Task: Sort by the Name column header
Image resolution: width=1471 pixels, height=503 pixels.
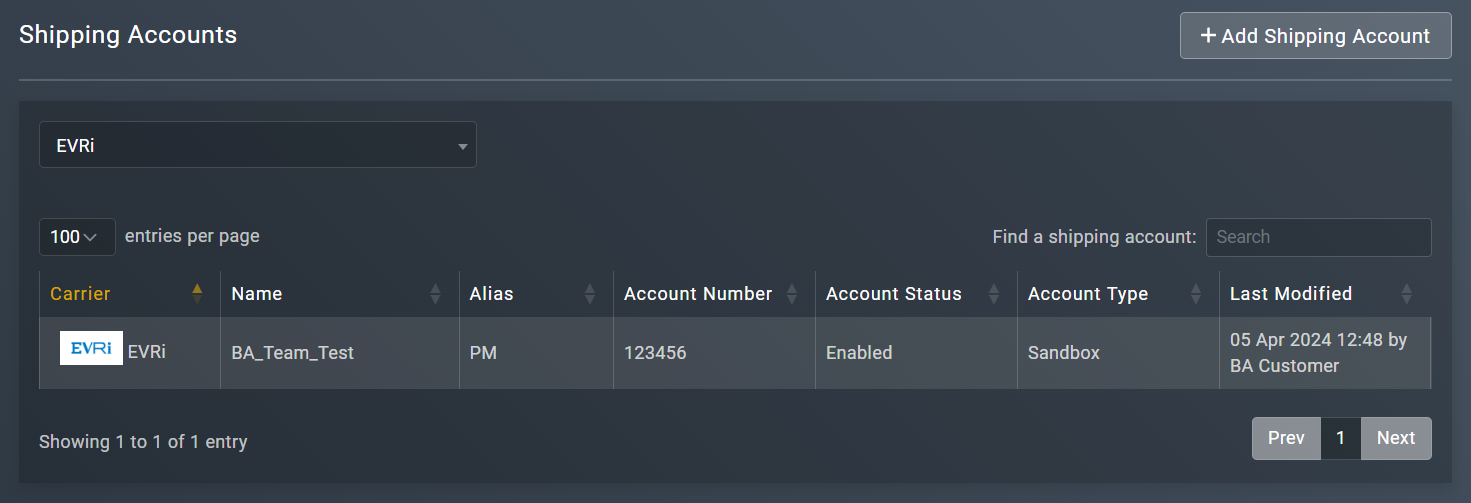Action: (x=340, y=294)
